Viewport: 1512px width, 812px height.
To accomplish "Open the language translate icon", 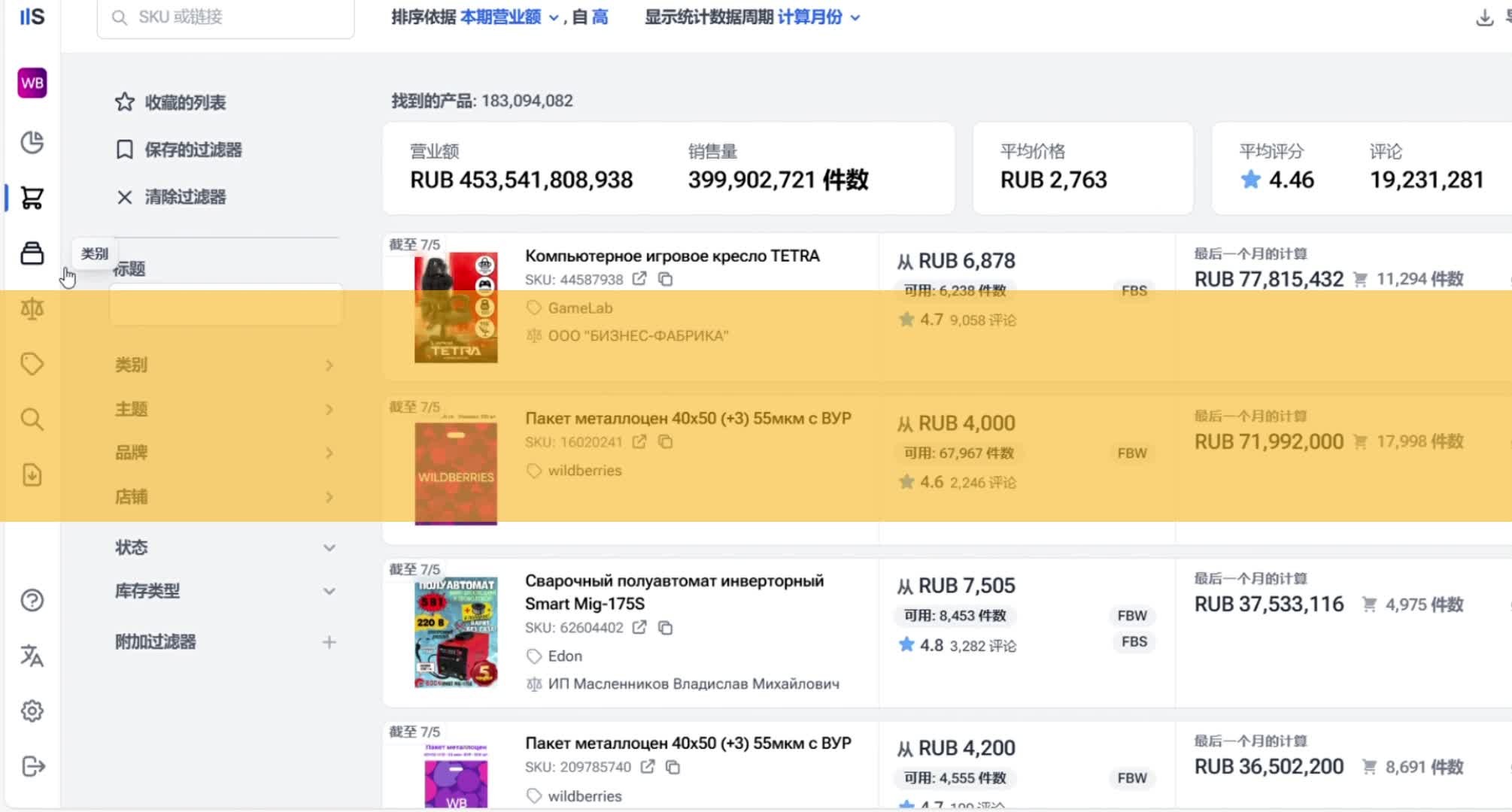I will (32, 656).
